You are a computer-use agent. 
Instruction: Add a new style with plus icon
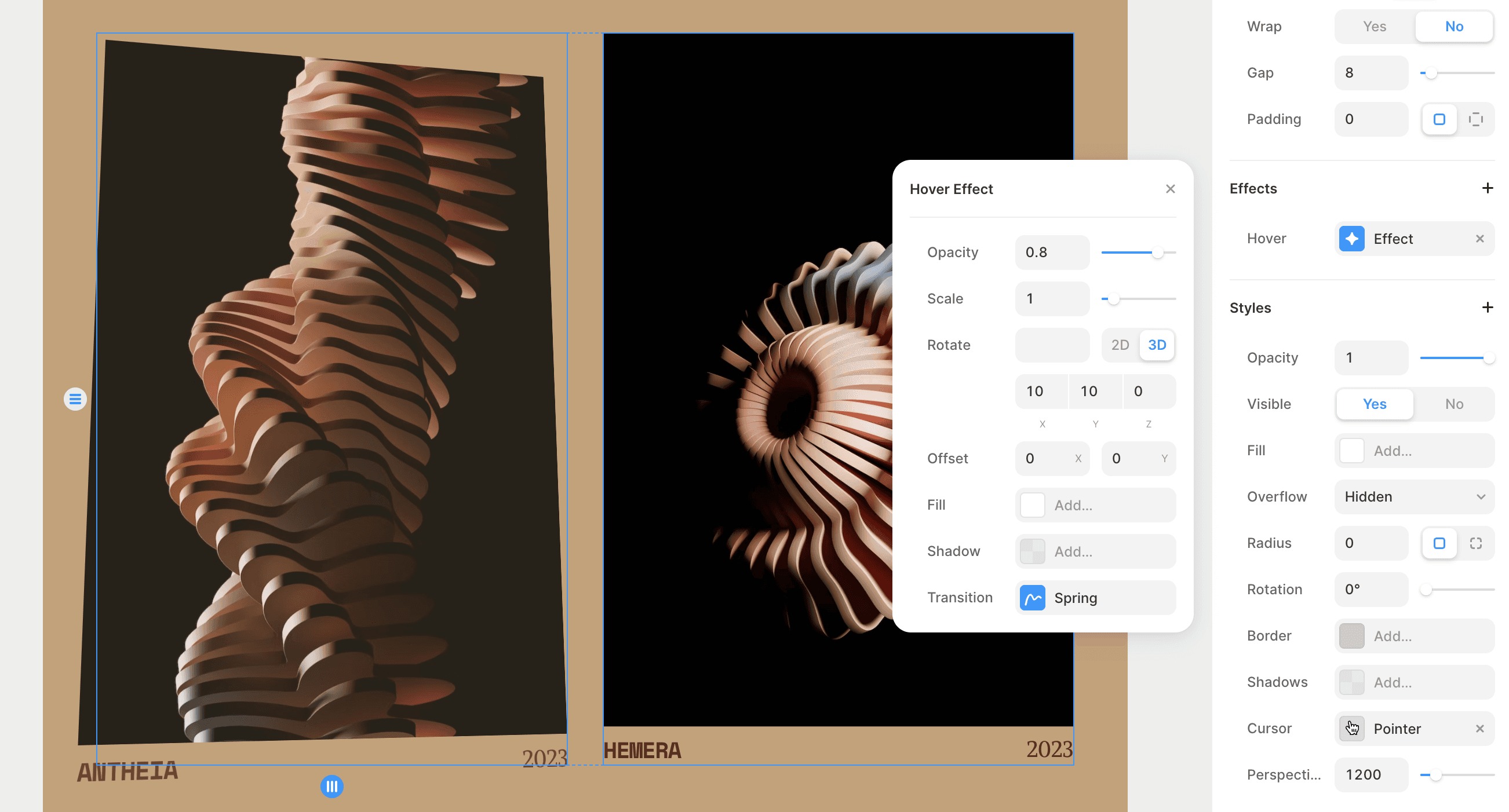click(x=1487, y=308)
